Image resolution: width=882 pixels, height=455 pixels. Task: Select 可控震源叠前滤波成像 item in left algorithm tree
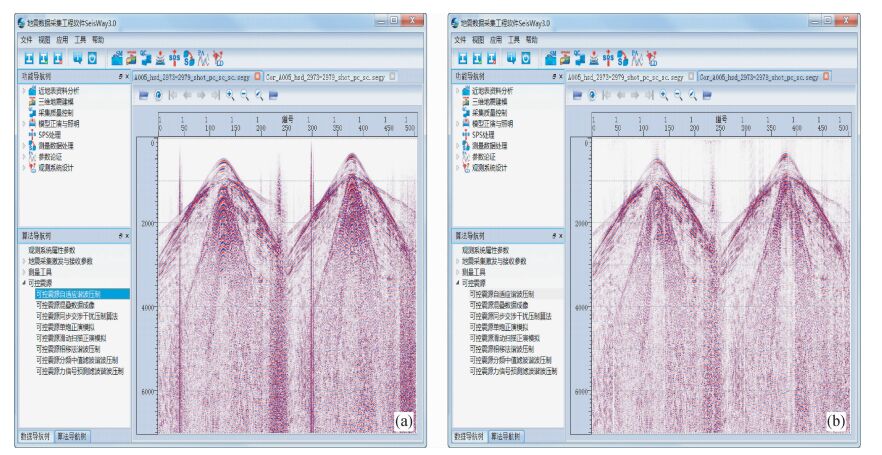[68, 304]
